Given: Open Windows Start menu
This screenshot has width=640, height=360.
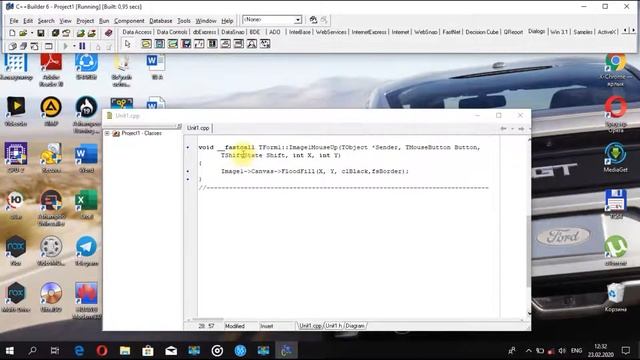Looking at the screenshot, I should pyautogui.click(x=9, y=351).
